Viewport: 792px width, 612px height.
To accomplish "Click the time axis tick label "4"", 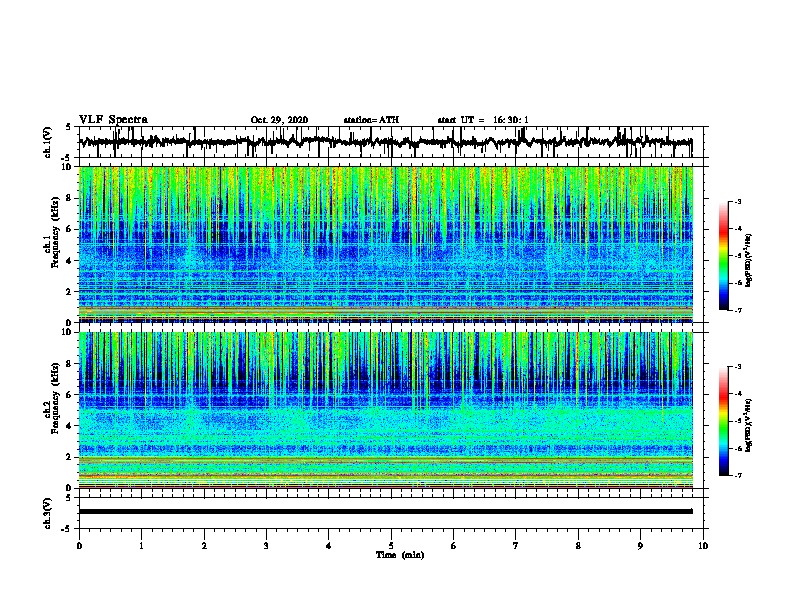I will (329, 546).
